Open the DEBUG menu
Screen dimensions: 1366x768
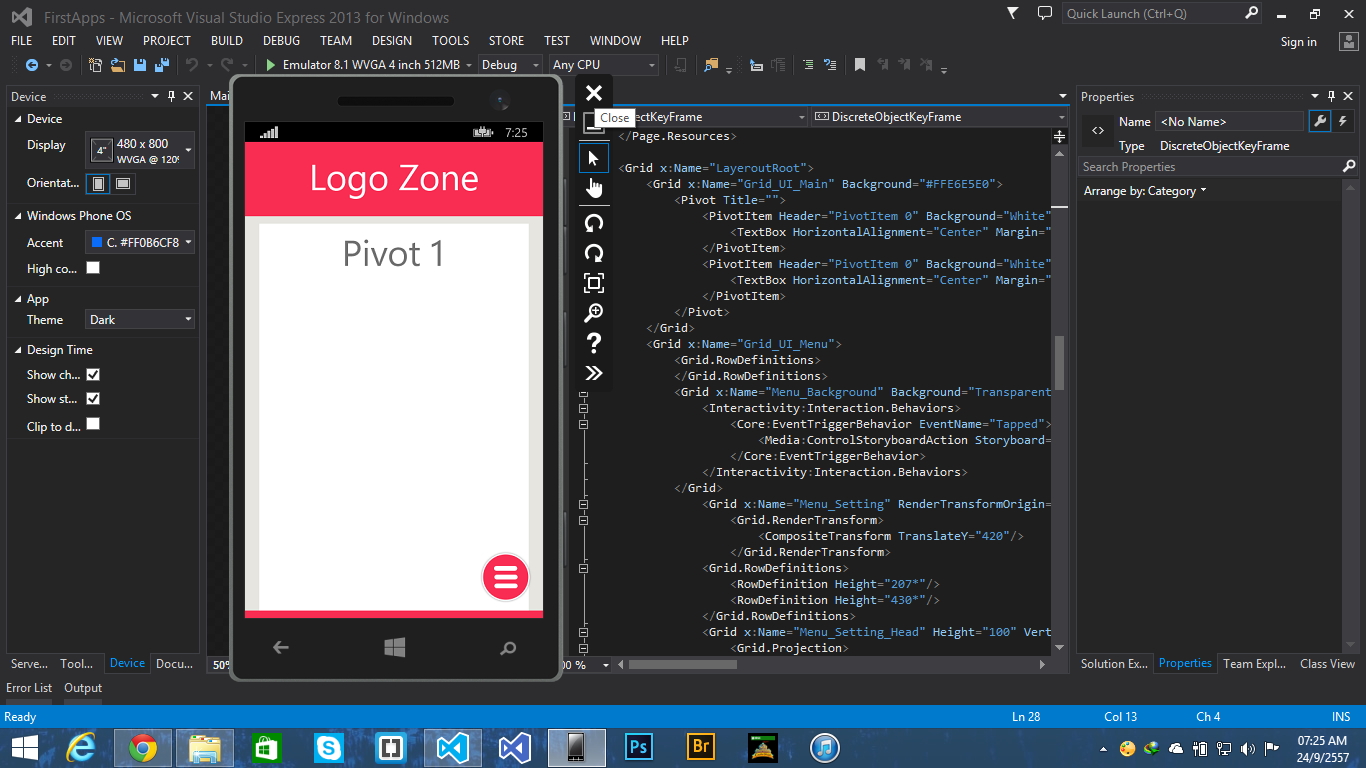[281, 41]
